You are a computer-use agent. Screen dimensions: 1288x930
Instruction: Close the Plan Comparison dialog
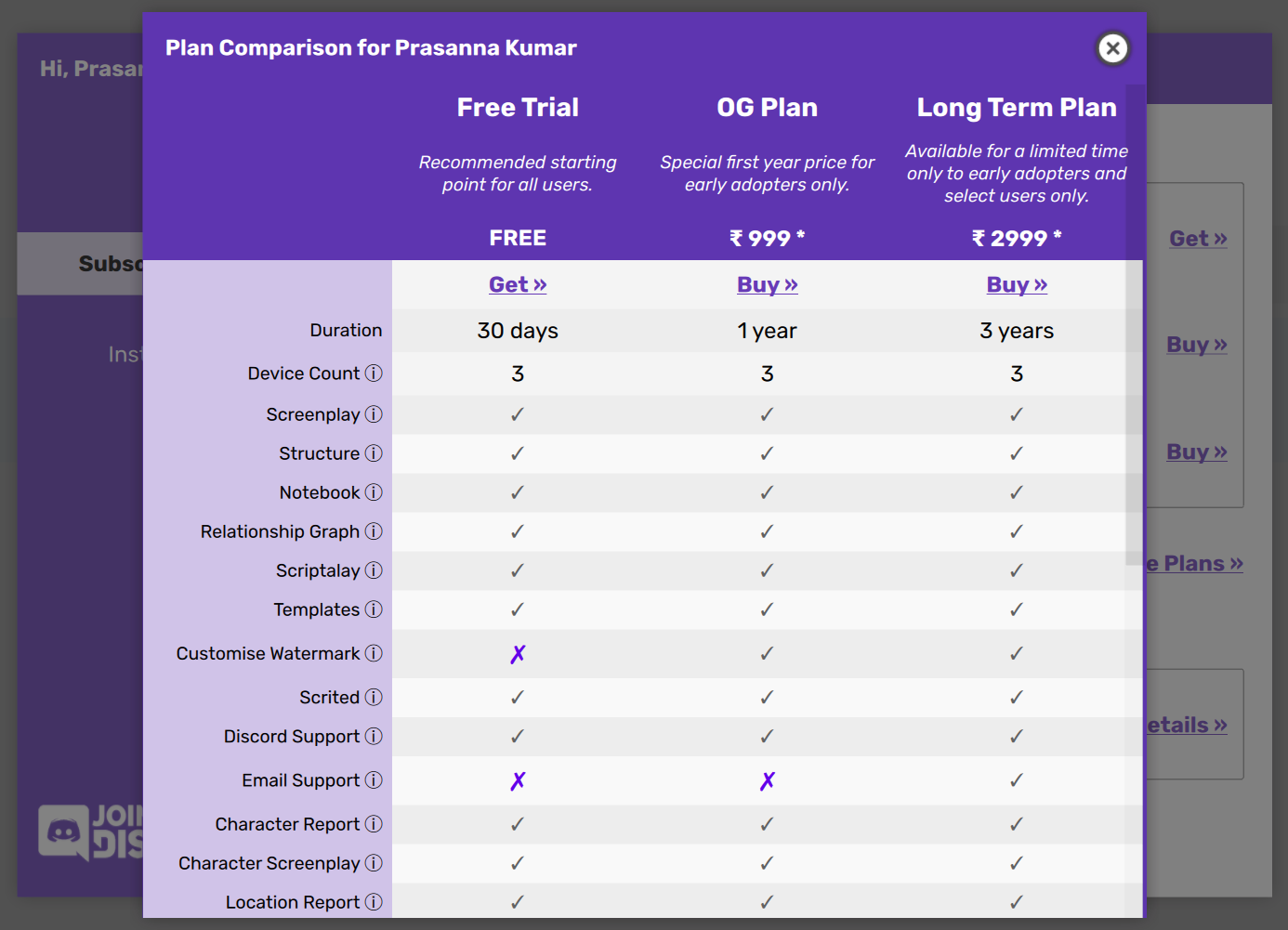point(1112,48)
